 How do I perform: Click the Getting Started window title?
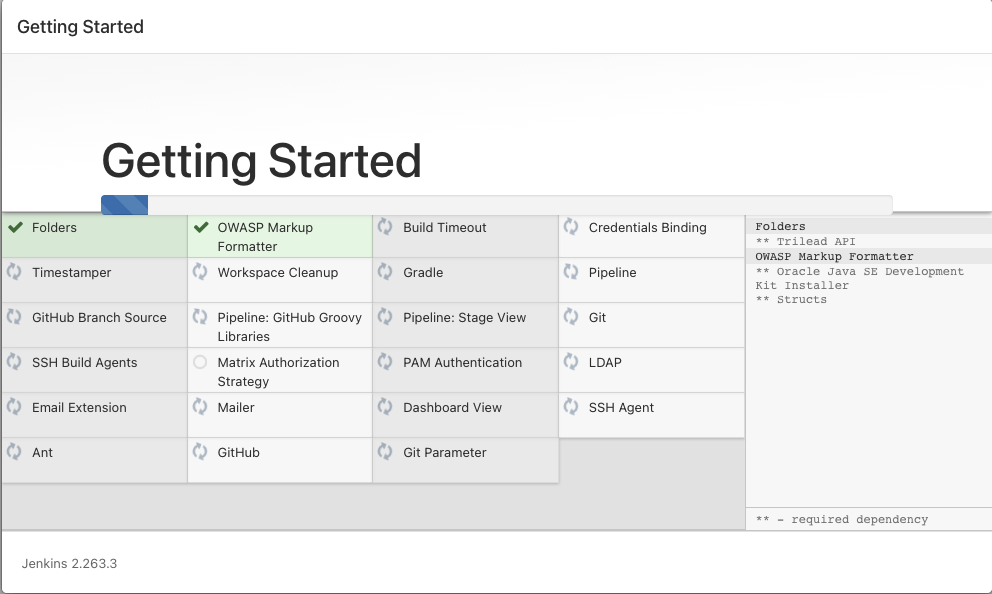coord(80,27)
